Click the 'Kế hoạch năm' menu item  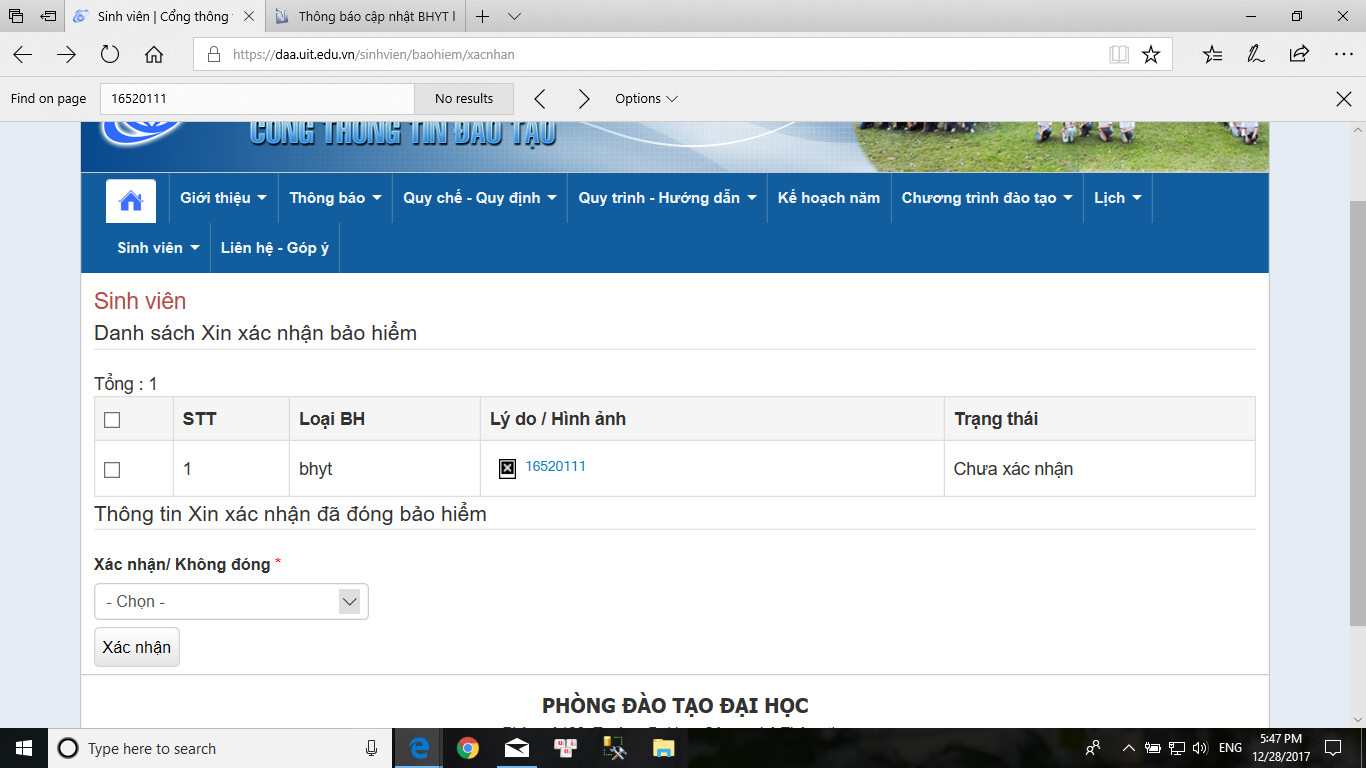(828, 197)
